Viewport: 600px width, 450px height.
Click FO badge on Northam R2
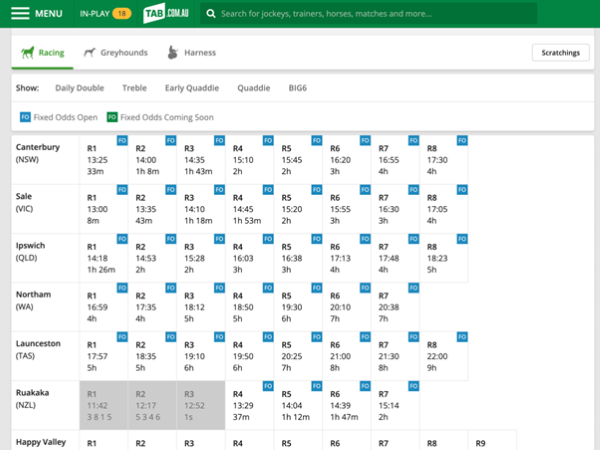[171, 288]
